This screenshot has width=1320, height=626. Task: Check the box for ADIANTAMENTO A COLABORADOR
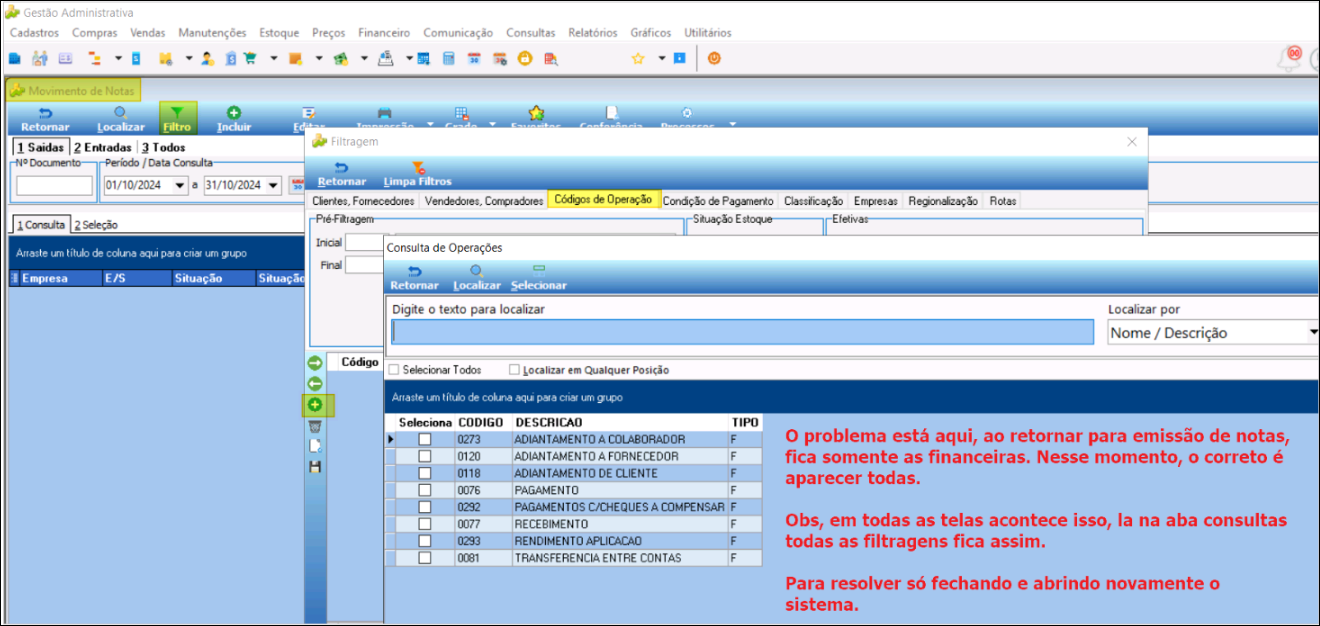click(x=425, y=440)
